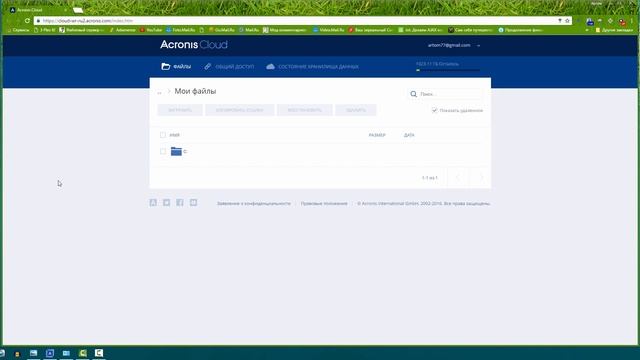Open Заявление о конфиденциальности link

click(x=253, y=203)
